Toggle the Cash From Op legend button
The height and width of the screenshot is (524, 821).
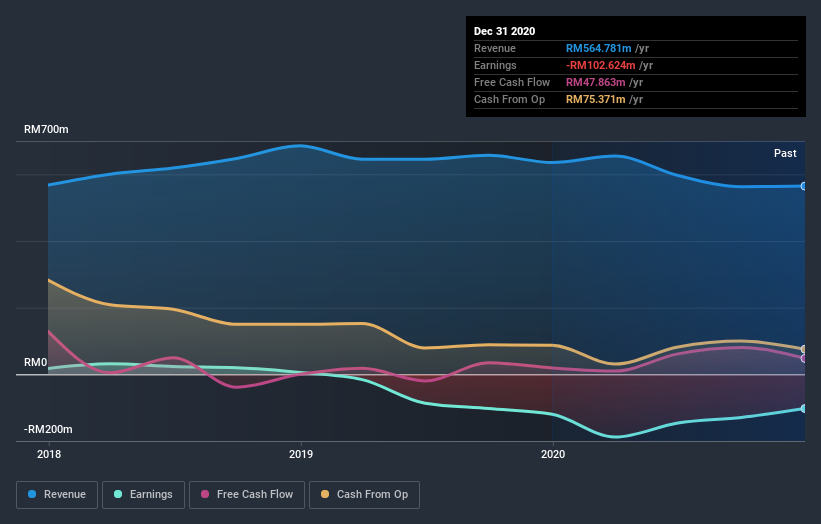(x=364, y=495)
